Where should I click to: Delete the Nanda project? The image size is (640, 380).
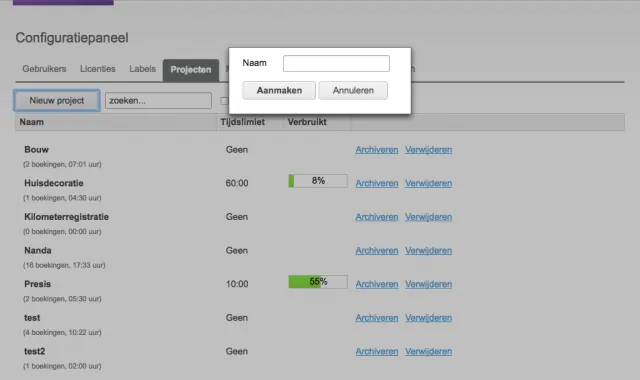pos(429,251)
